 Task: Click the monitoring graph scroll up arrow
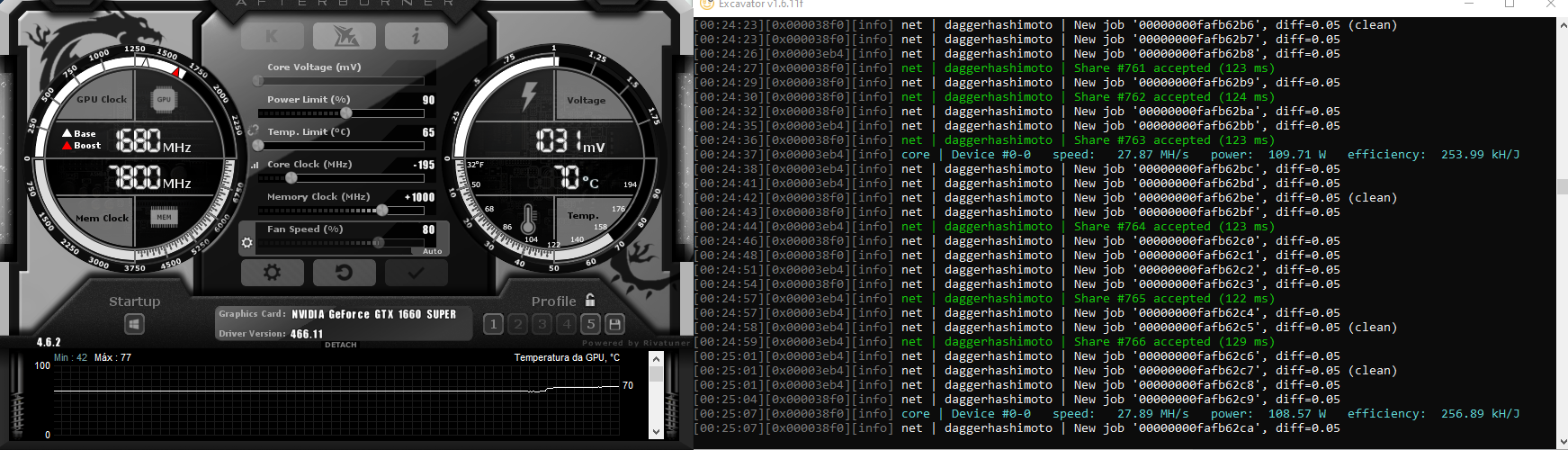point(656,358)
